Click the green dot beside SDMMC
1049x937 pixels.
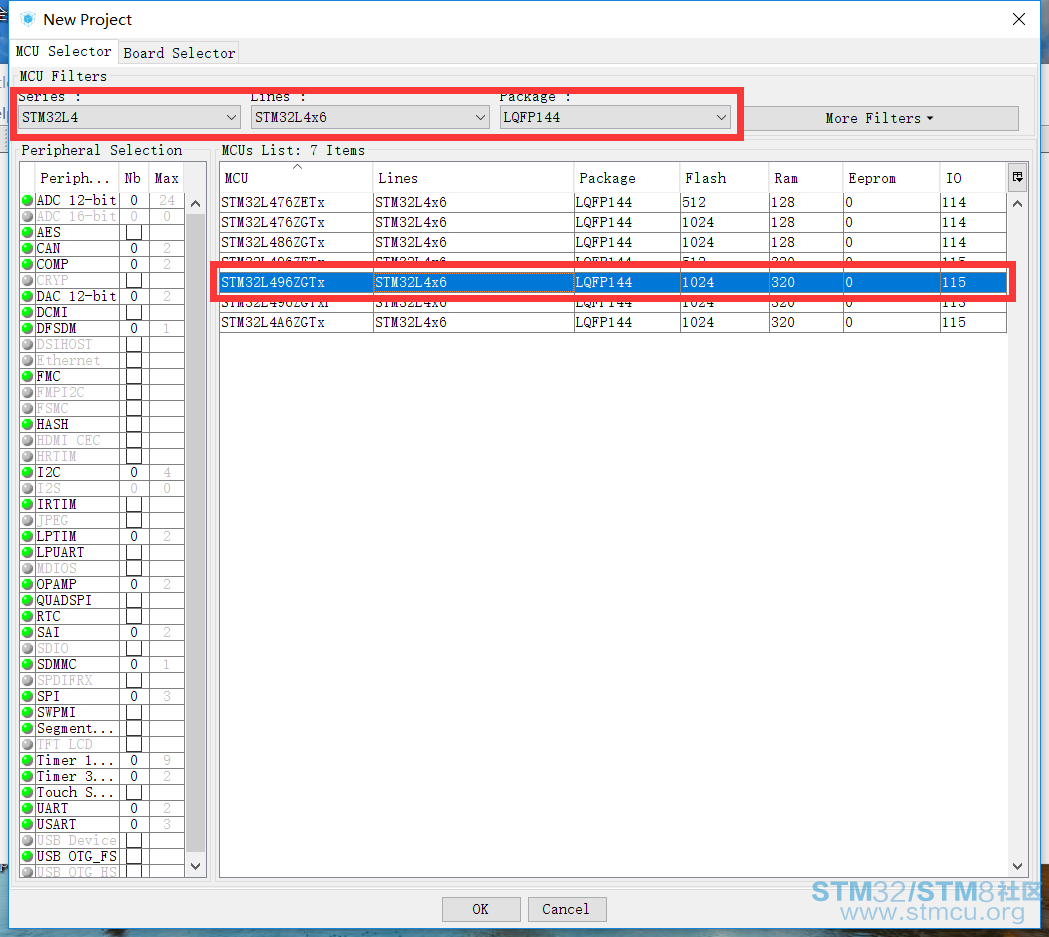point(27,664)
